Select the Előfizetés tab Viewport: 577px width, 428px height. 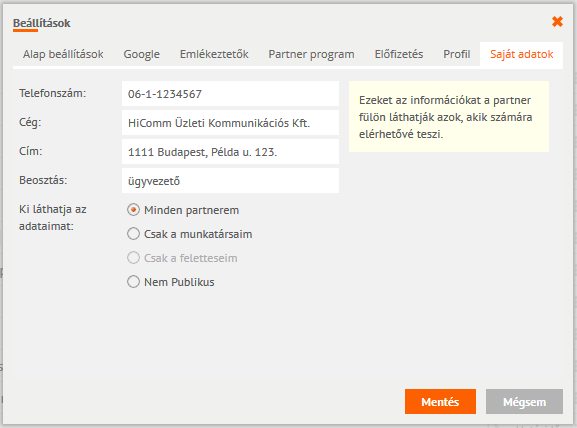coord(399,54)
